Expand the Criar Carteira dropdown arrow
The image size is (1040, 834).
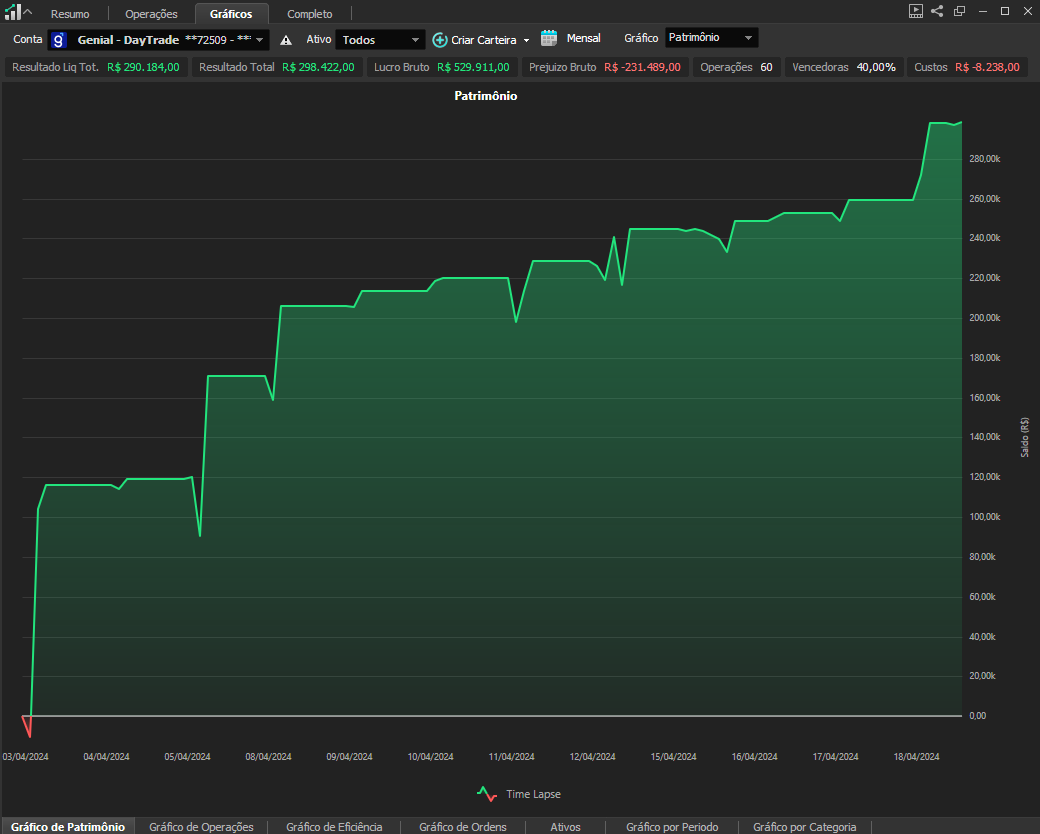tap(527, 40)
